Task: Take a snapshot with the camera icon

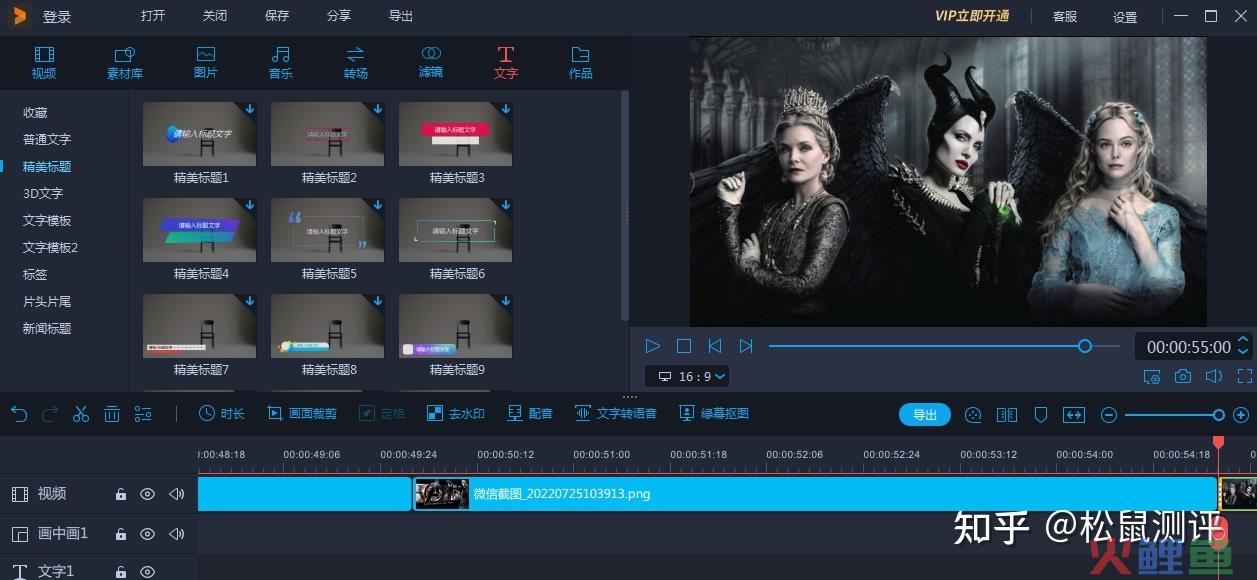Action: coord(1183,377)
